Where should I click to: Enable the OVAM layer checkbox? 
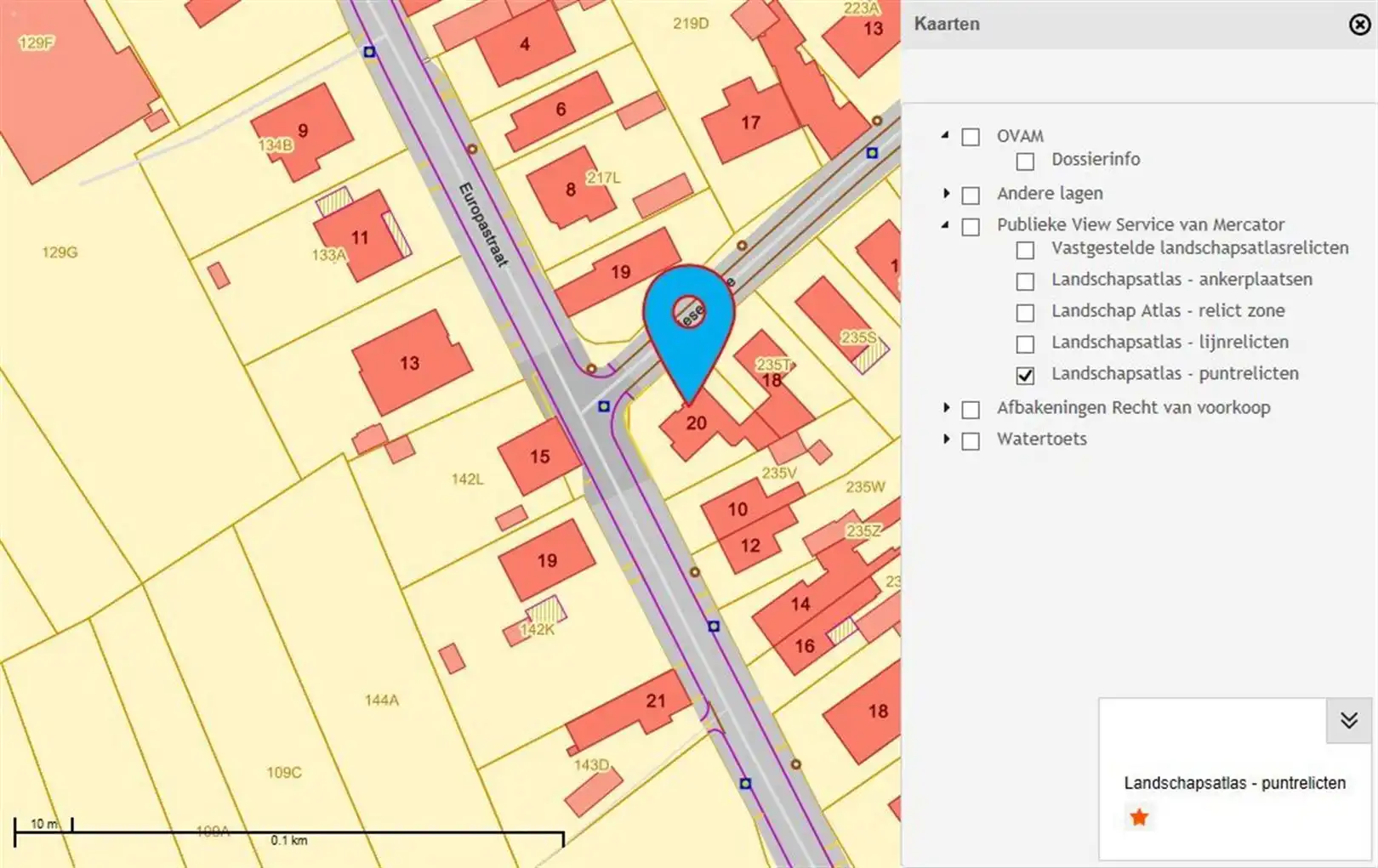(x=971, y=137)
